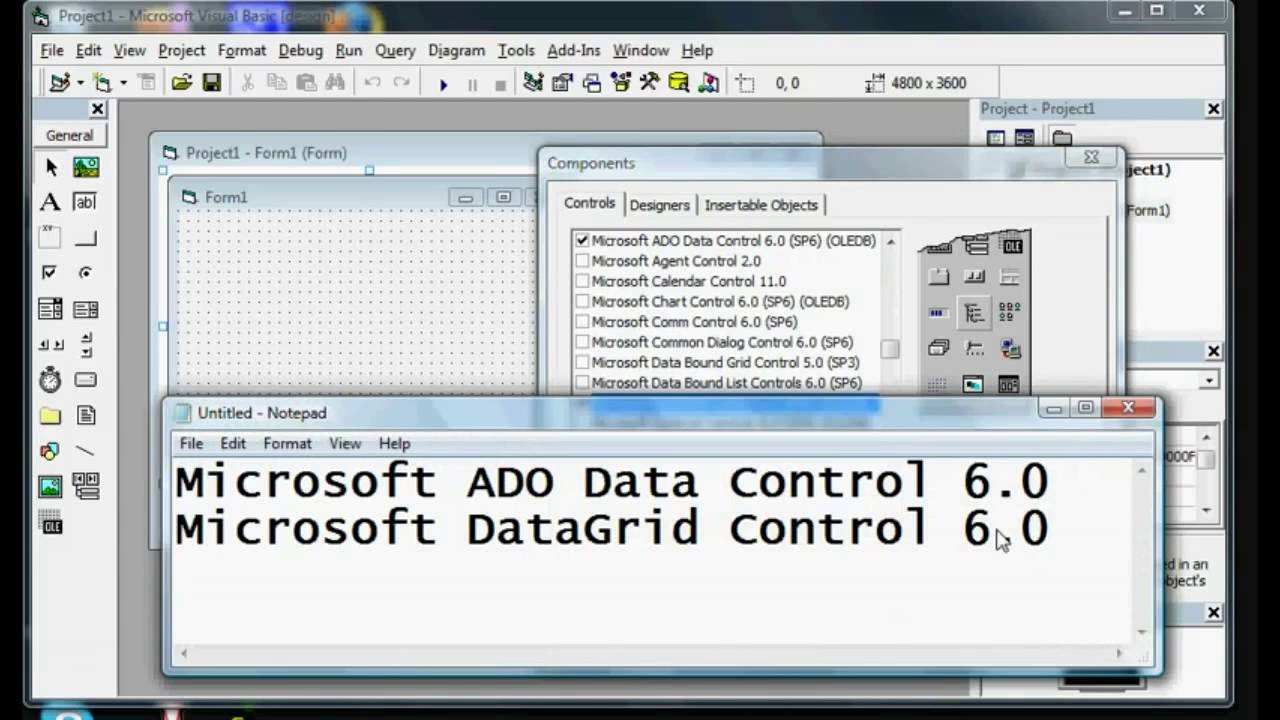1280x720 pixels.
Task: Open Properties Window from toolbar
Action: pos(563,83)
